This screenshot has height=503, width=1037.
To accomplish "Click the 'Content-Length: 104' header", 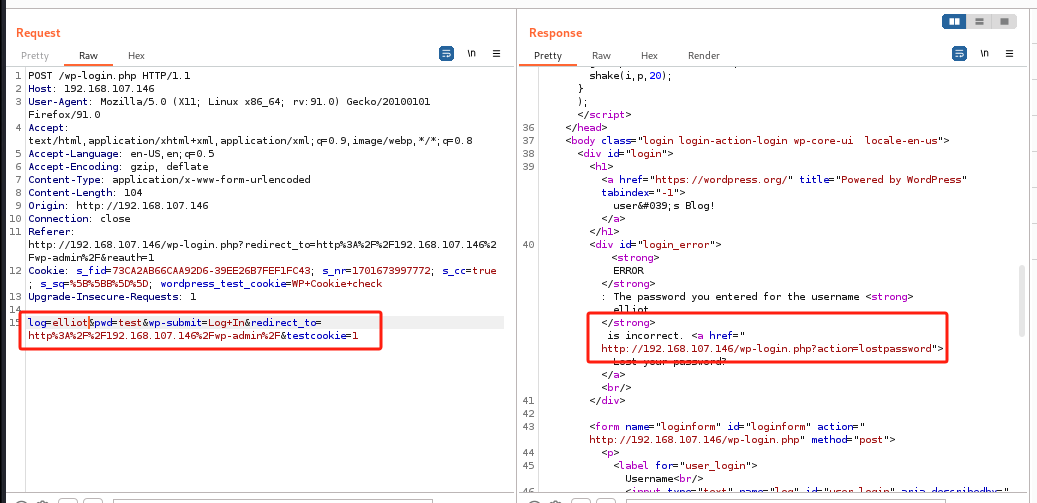I will coord(85,192).
